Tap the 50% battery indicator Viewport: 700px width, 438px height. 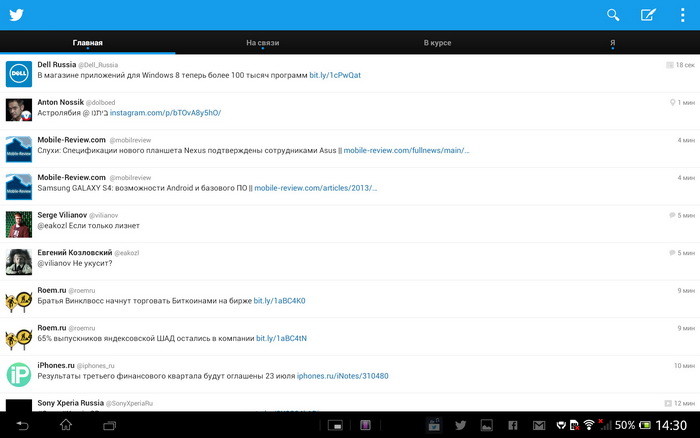[633, 425]
